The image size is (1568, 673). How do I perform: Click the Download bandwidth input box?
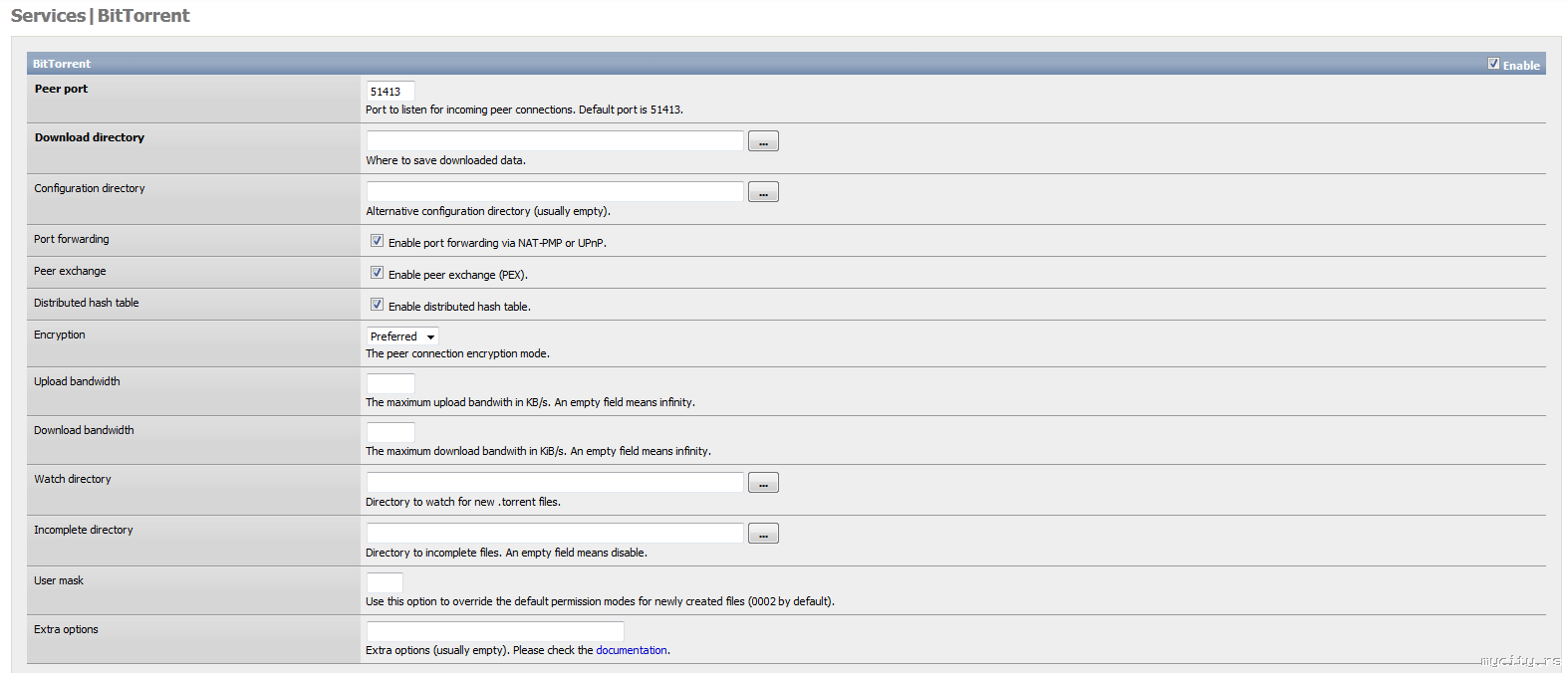391,432
